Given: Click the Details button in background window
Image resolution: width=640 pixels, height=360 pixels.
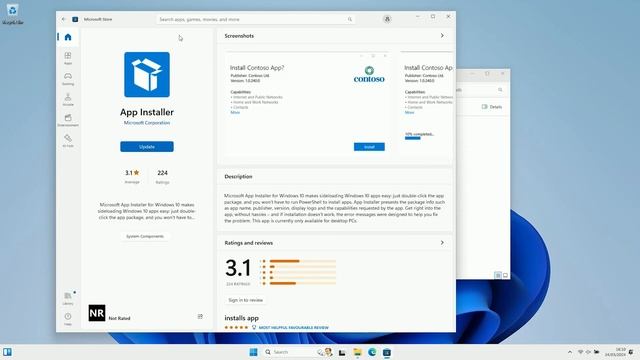Looking at the screenshot, I should tap(492, 107).
